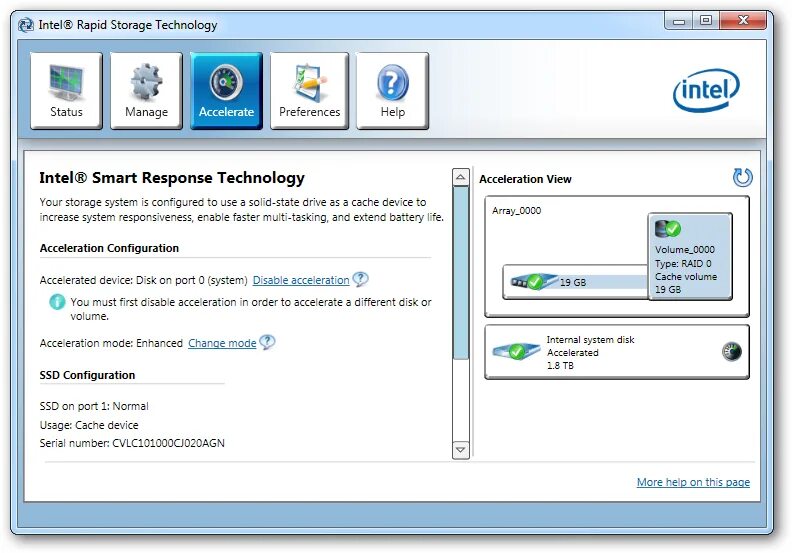Viewport: 792px width, 553px height.
Task: Click the Internal system disk text
Action: coord(590,340)
